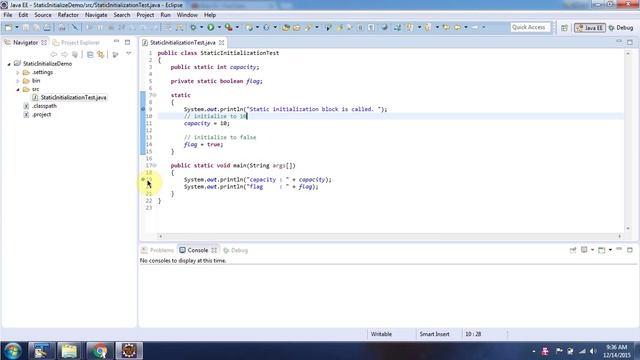
Task: Maximize the Navigator panel
Action: 127,42
